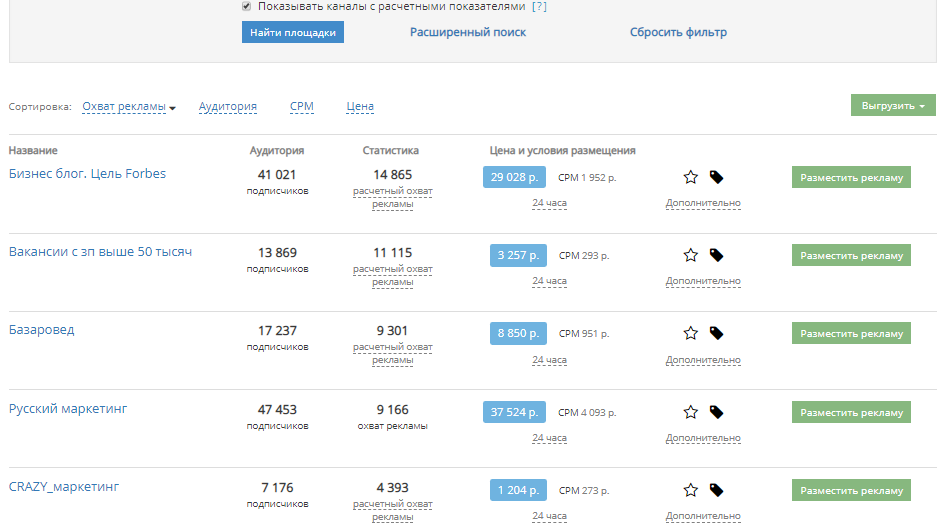Sort the list by Аудитория
949x527 pixels.
[x=227, y=106]
